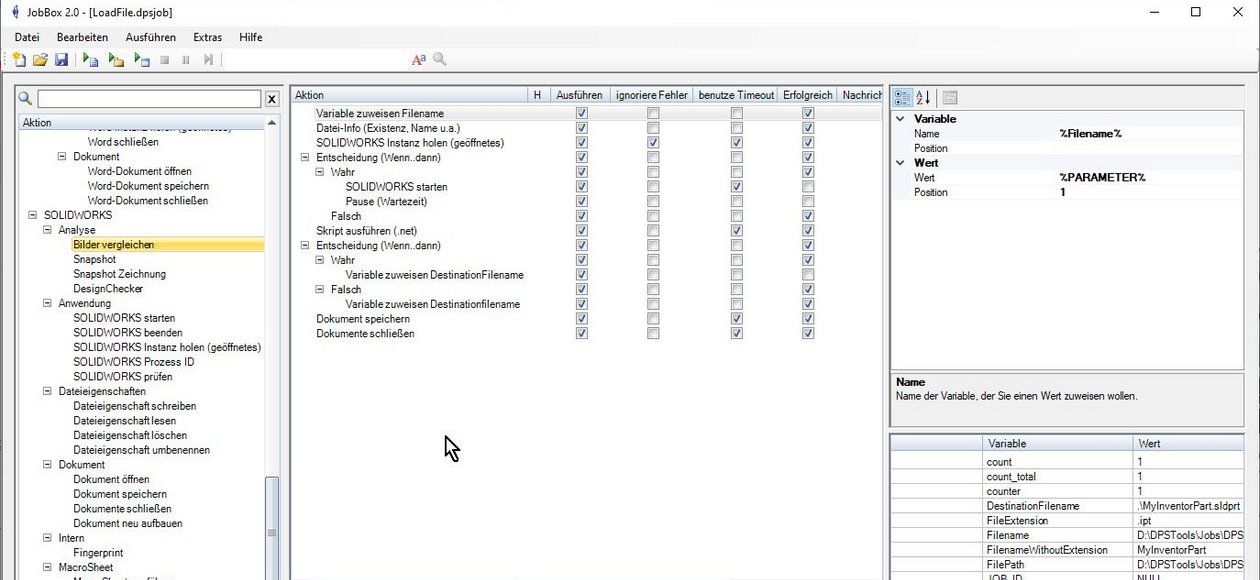The image size is (1260, 580).
Task: Open the search magnifier tool
Action: point(439,59)
